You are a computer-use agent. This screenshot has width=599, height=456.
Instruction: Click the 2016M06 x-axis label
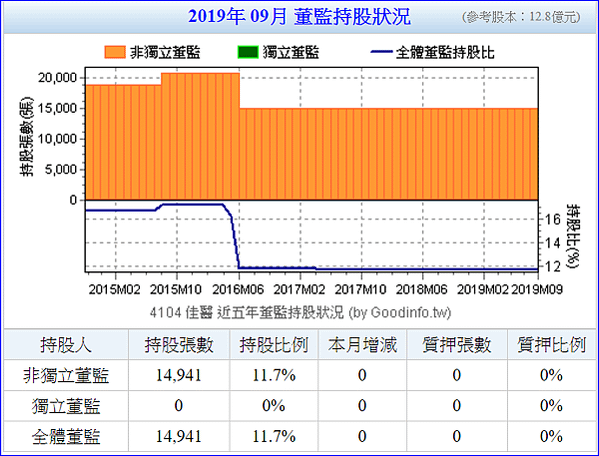coord(238,289)
